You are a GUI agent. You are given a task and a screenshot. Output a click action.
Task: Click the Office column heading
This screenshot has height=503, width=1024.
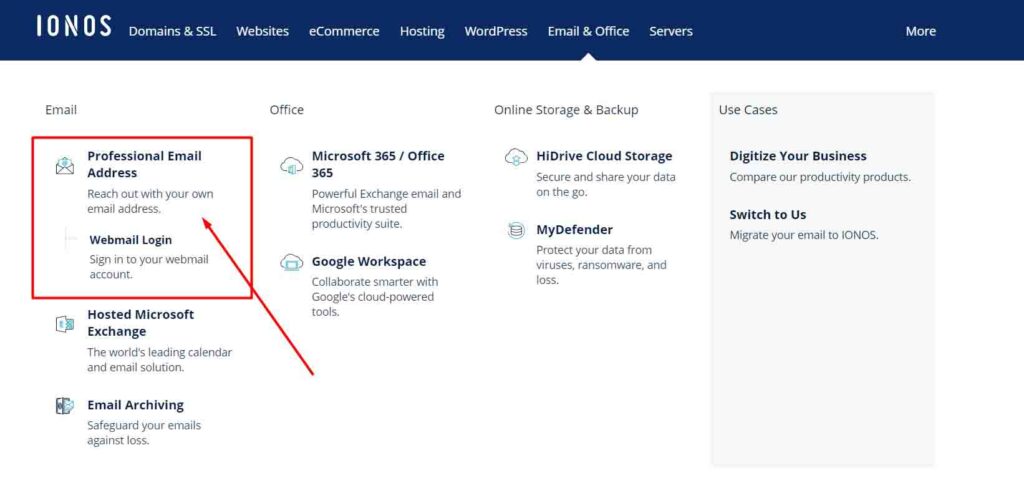coord(287,110)
